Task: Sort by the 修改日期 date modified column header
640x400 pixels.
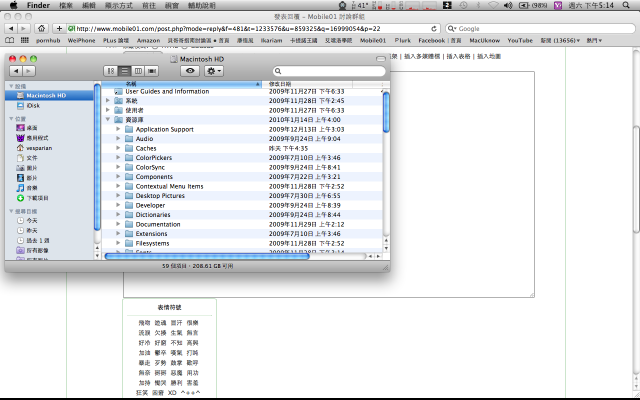Action: point(307,84)
